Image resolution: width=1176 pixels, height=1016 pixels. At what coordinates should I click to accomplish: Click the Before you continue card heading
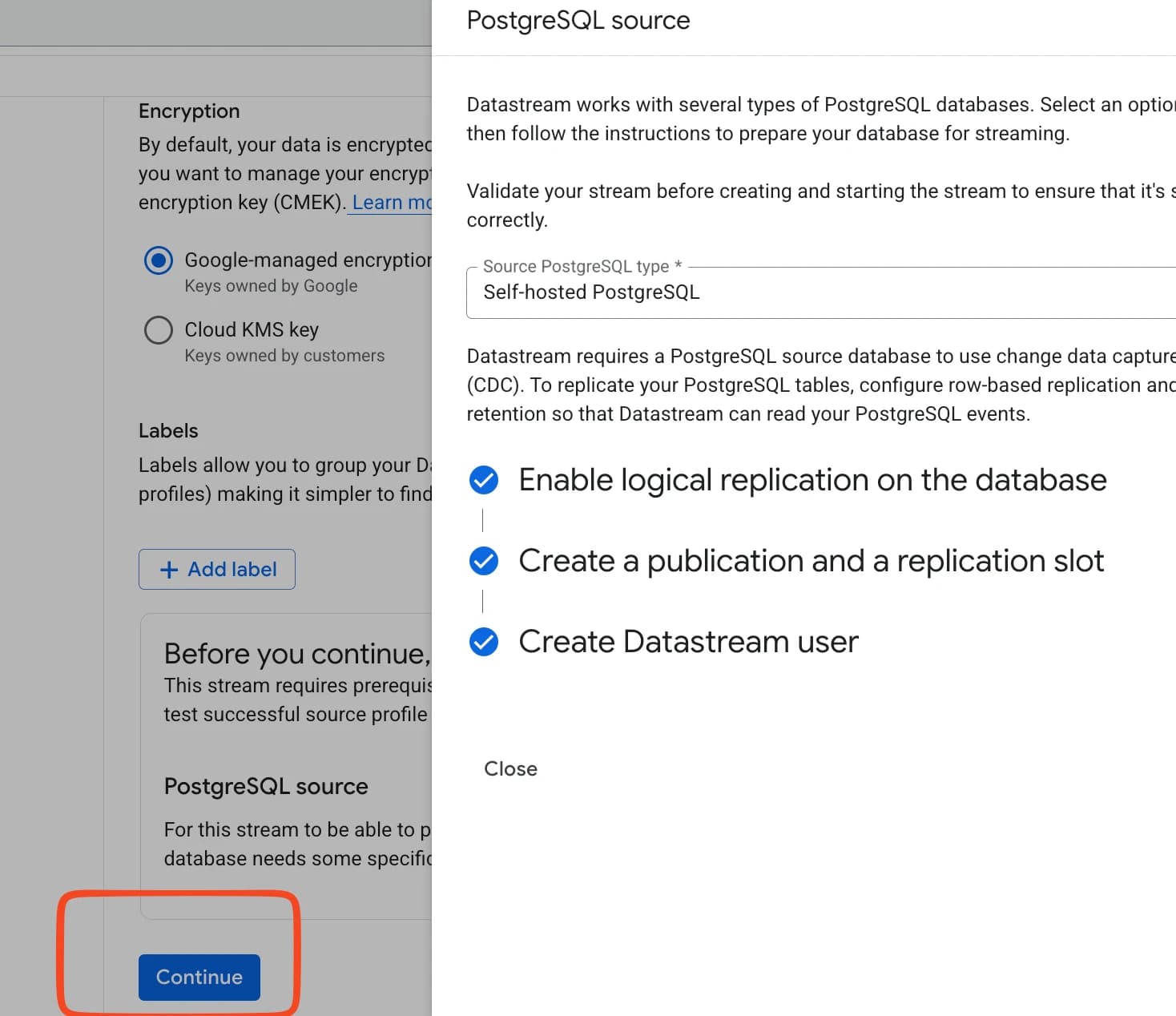click(x=297, y=654)
